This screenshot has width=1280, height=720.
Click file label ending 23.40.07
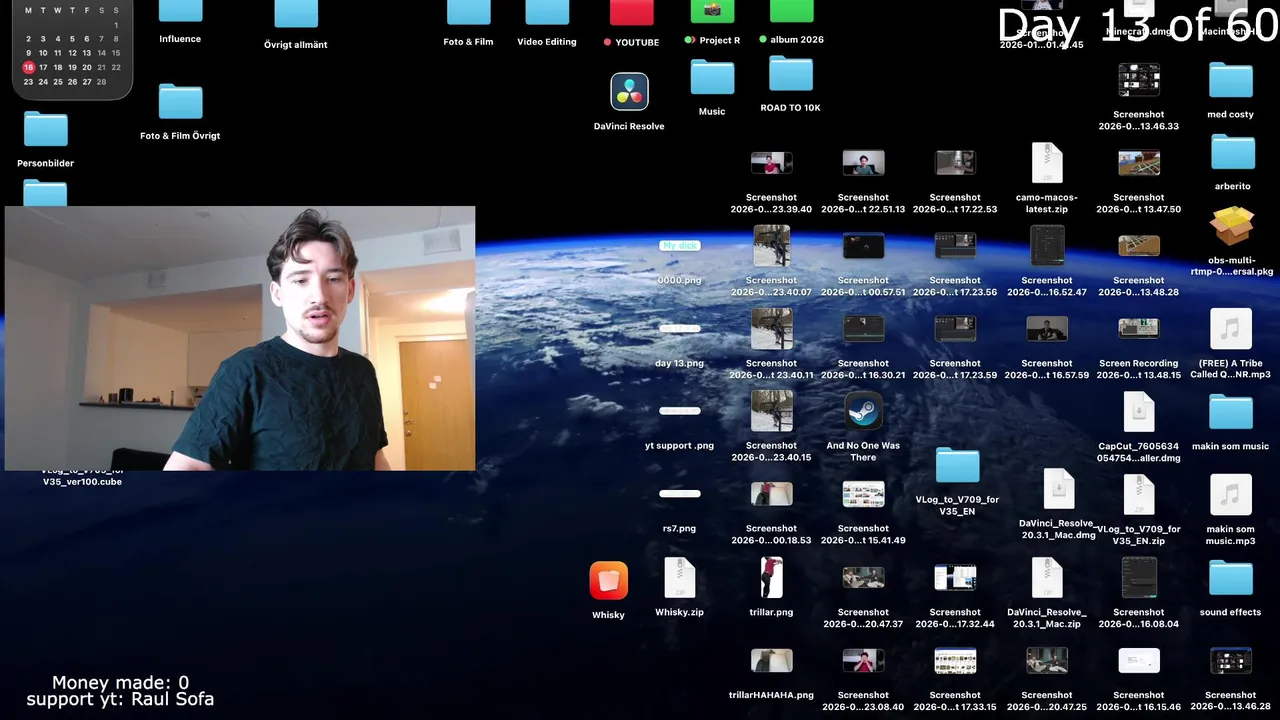[x=771, y=286]
